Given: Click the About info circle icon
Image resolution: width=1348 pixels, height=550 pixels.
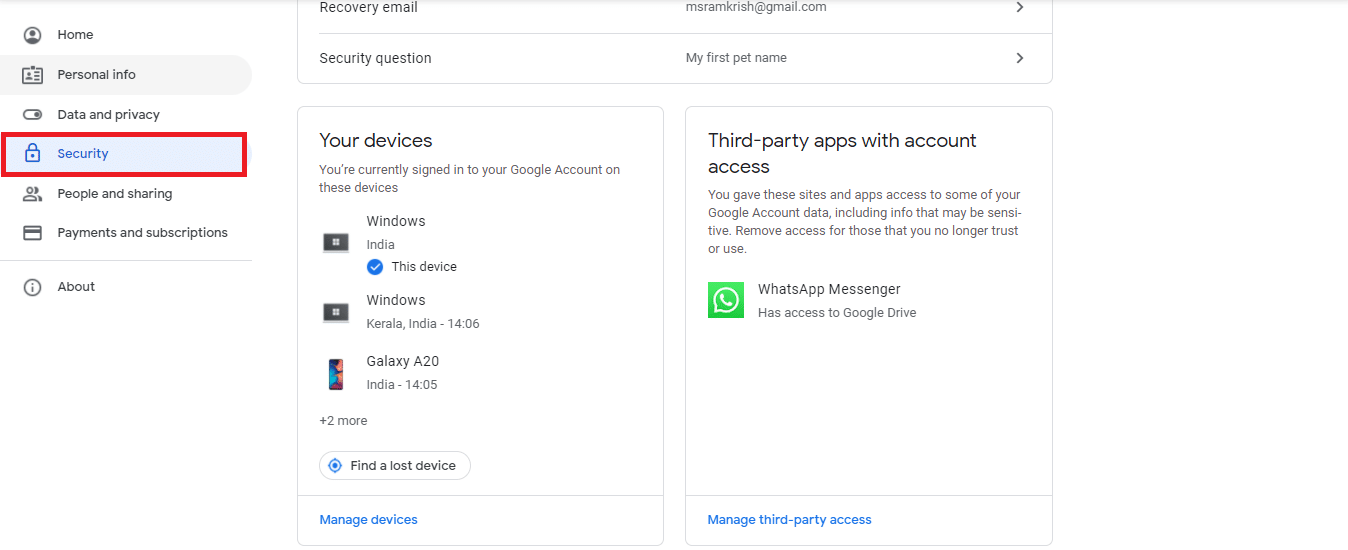Looking at the screenshot, I should (x=33, y=287).
